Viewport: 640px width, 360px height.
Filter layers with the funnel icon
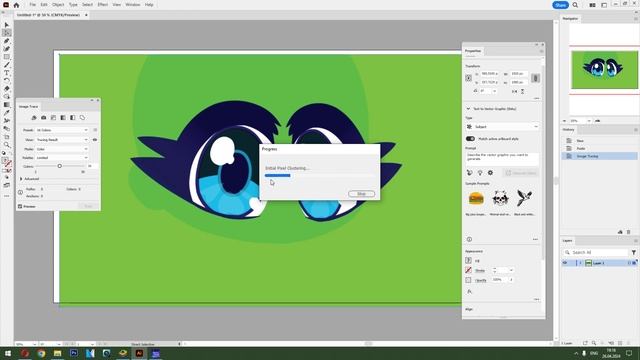[x=634, y=253]
